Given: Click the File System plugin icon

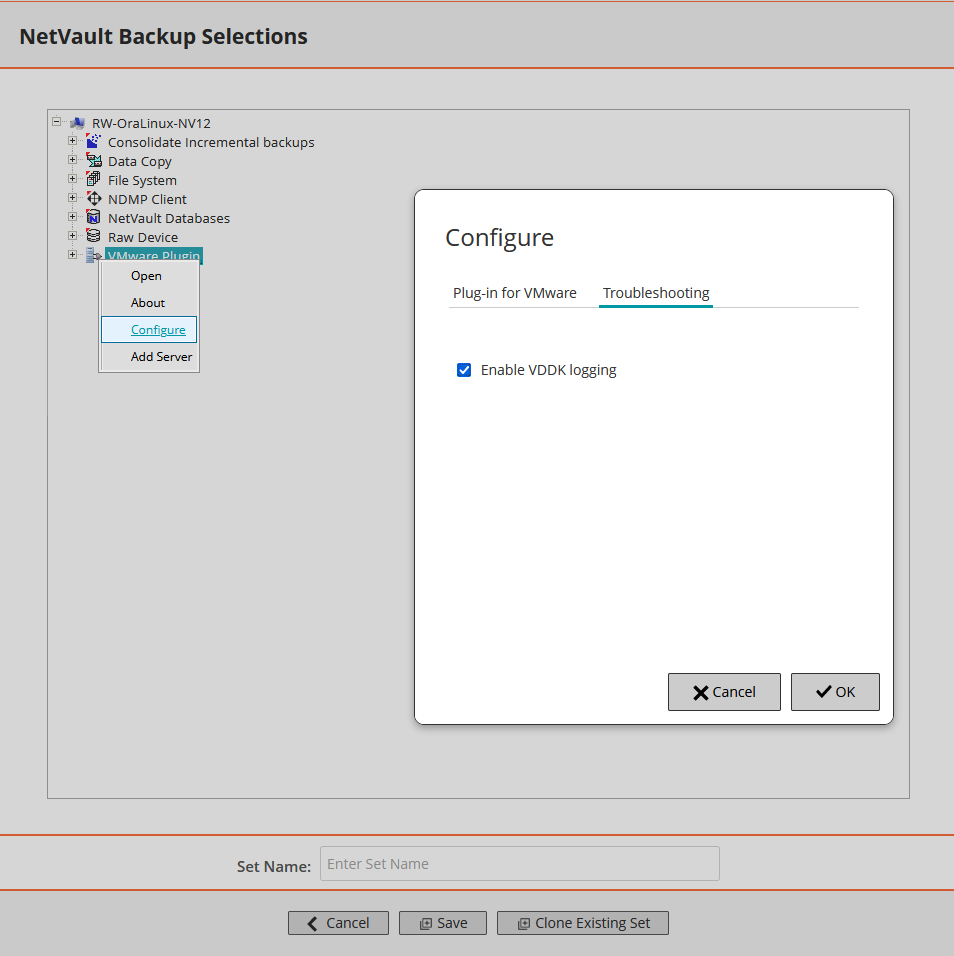Looking at the screenshot, I should tap(93, 179).
